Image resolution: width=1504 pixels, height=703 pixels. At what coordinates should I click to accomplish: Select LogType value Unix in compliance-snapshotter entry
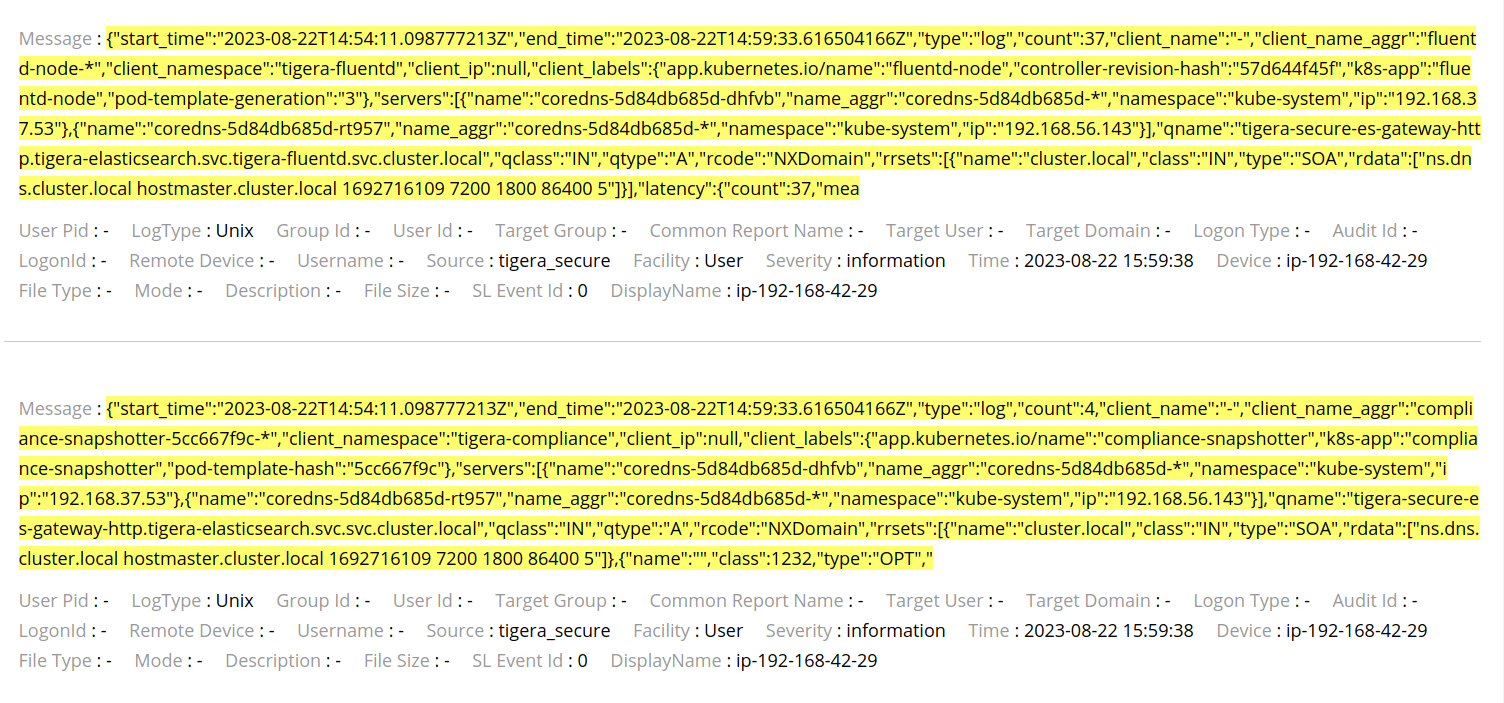click(235, 601)
